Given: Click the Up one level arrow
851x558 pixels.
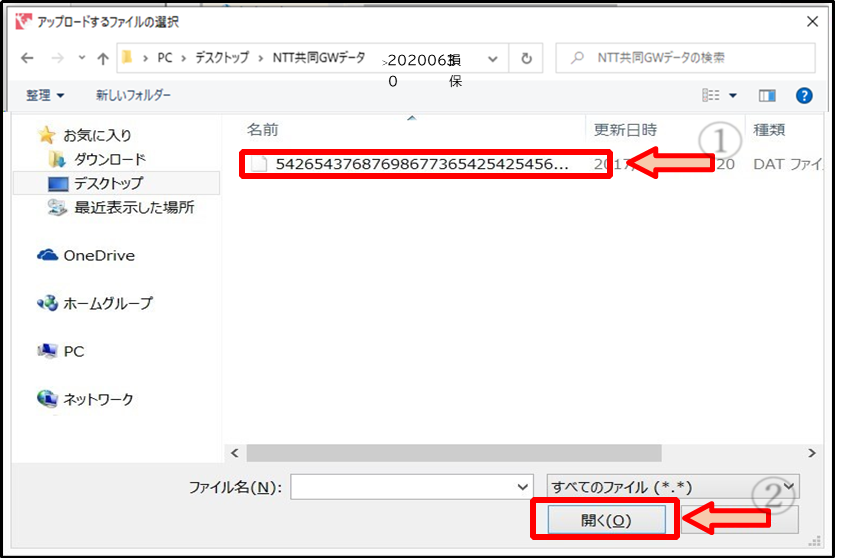Looking at the screenshot, I should tap(102, 58).
